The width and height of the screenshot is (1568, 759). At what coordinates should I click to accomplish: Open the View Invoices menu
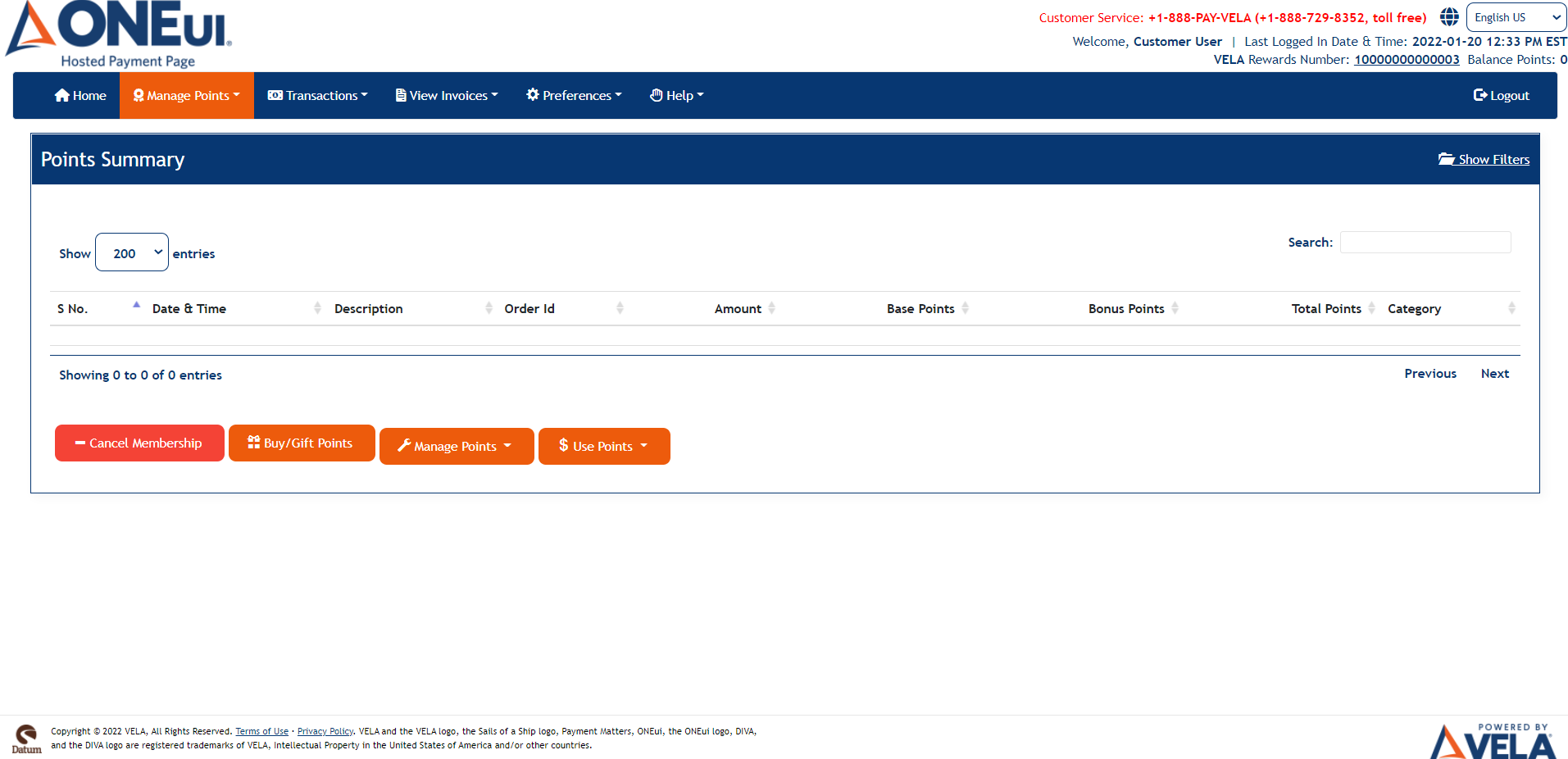(x=447, y=96)
